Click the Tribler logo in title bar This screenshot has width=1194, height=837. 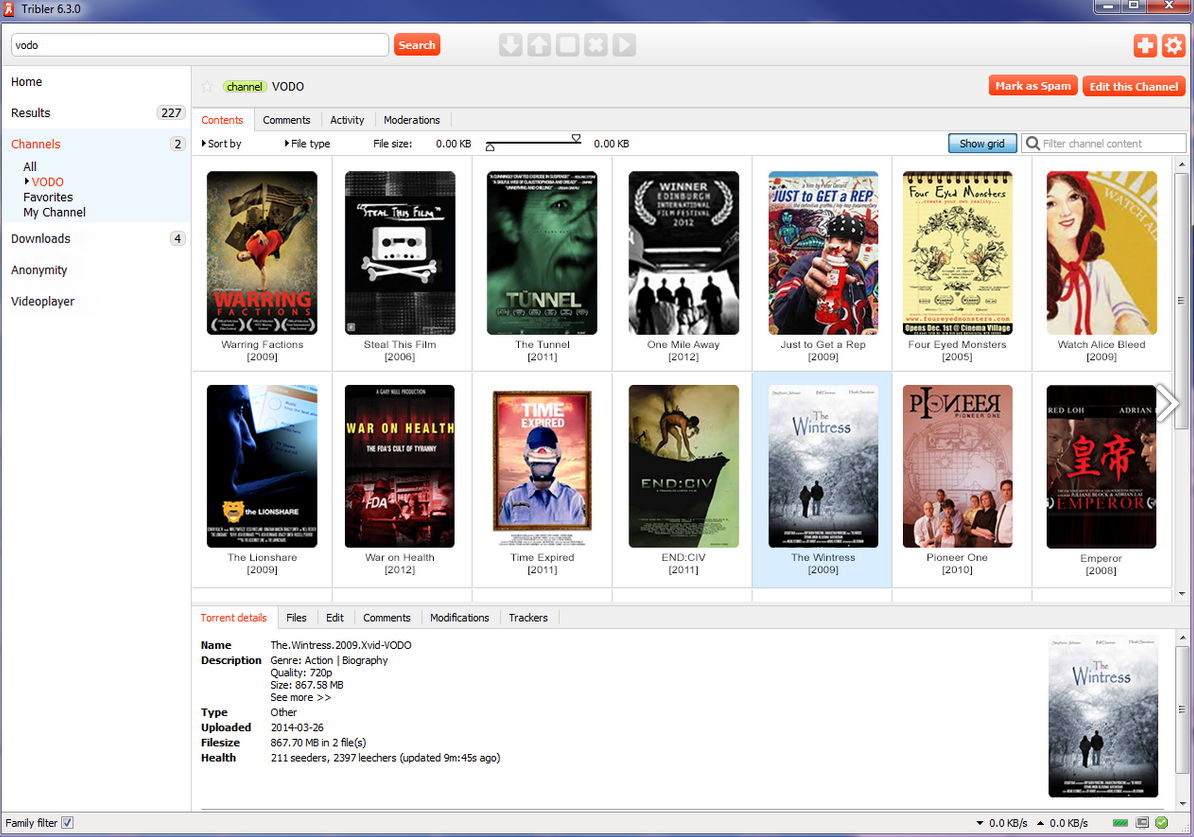[9, 9]
